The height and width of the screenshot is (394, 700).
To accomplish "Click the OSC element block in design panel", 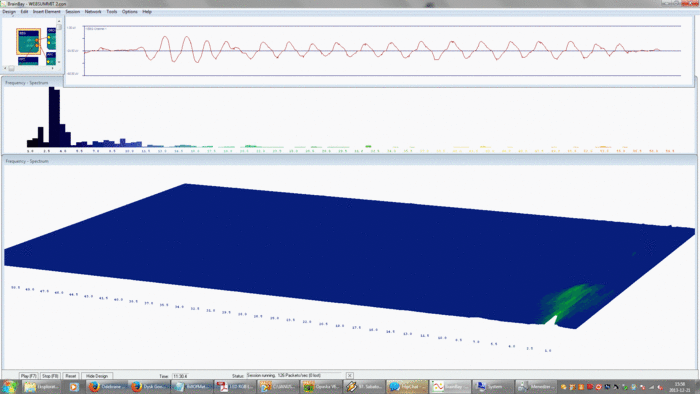I will pyautogui.click(x=51, y=39).
